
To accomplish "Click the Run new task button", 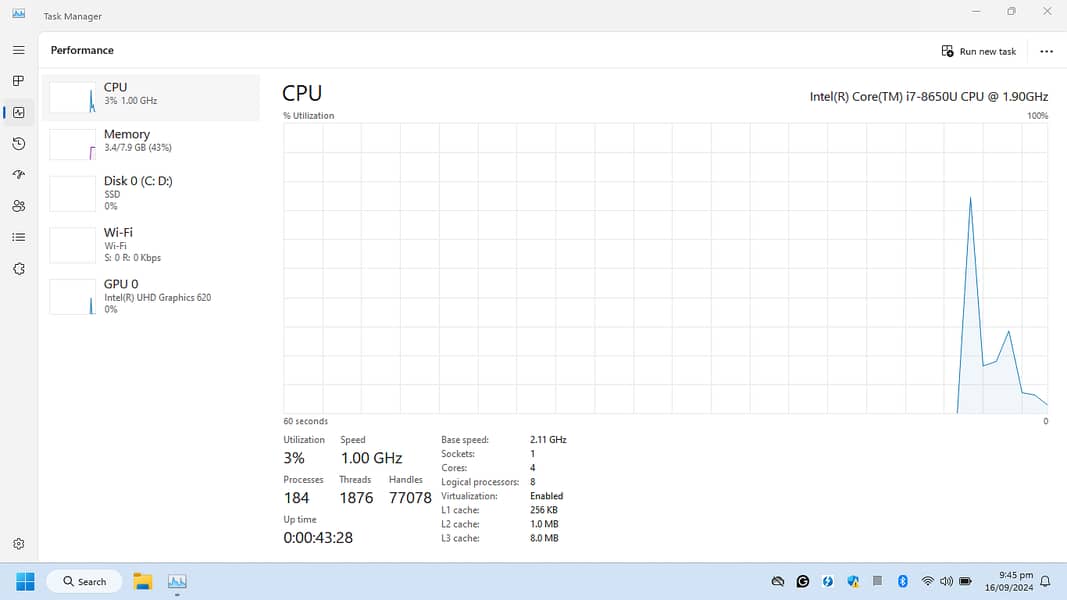I will [x=979, y=51].
